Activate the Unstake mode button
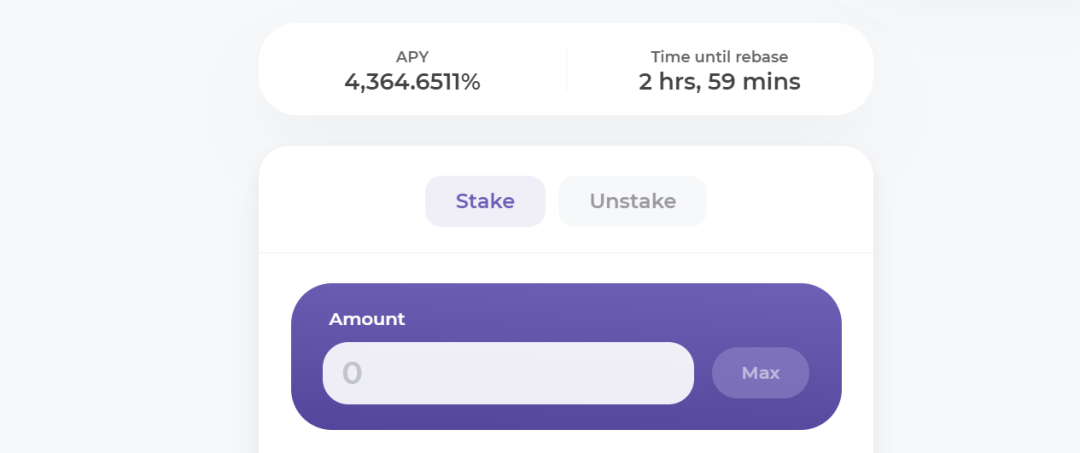Viewport: 1080px width, 453px height. (x=632, y=201)
